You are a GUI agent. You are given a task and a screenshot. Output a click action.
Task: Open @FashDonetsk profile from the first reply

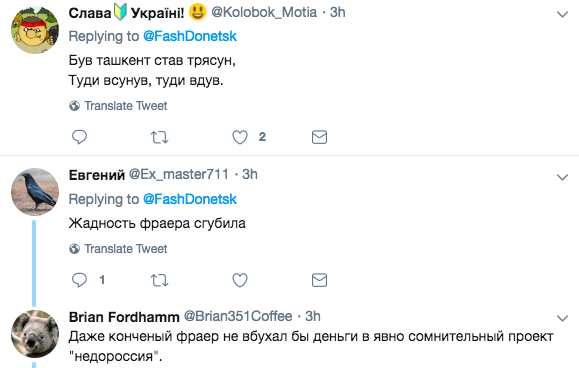pyautogui.click(x=189, y=36)
